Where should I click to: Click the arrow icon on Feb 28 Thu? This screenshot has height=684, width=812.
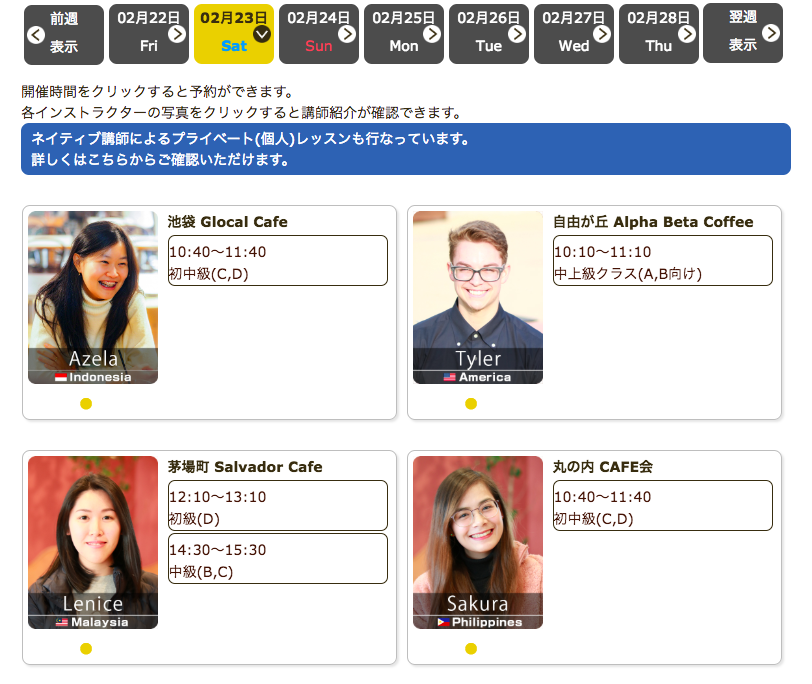[687, 34]
